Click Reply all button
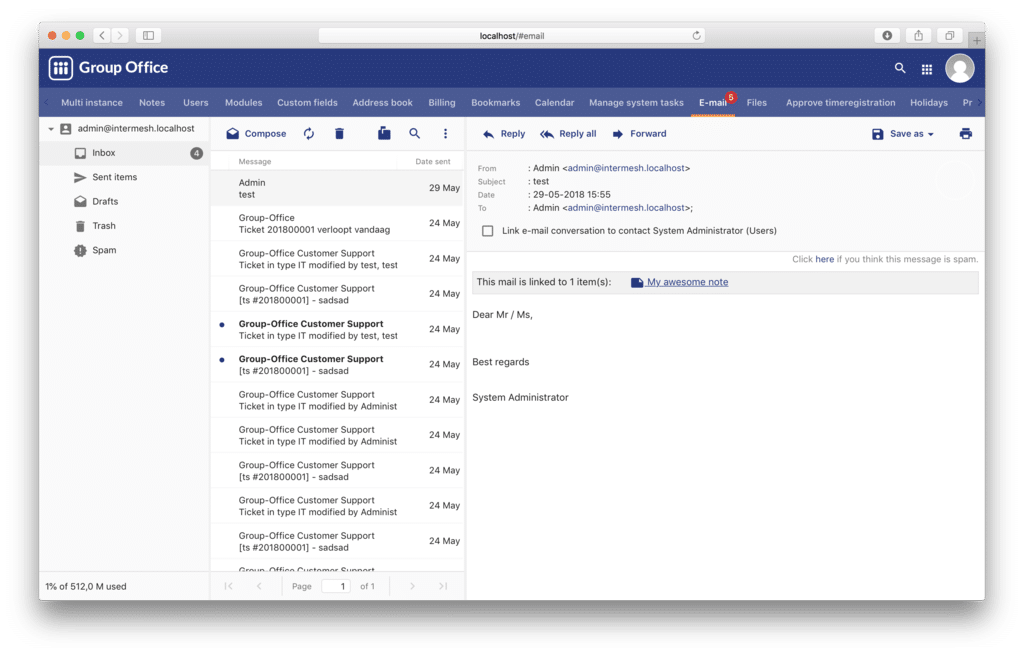Screen dimensions: 1024x656 (568, 134)
